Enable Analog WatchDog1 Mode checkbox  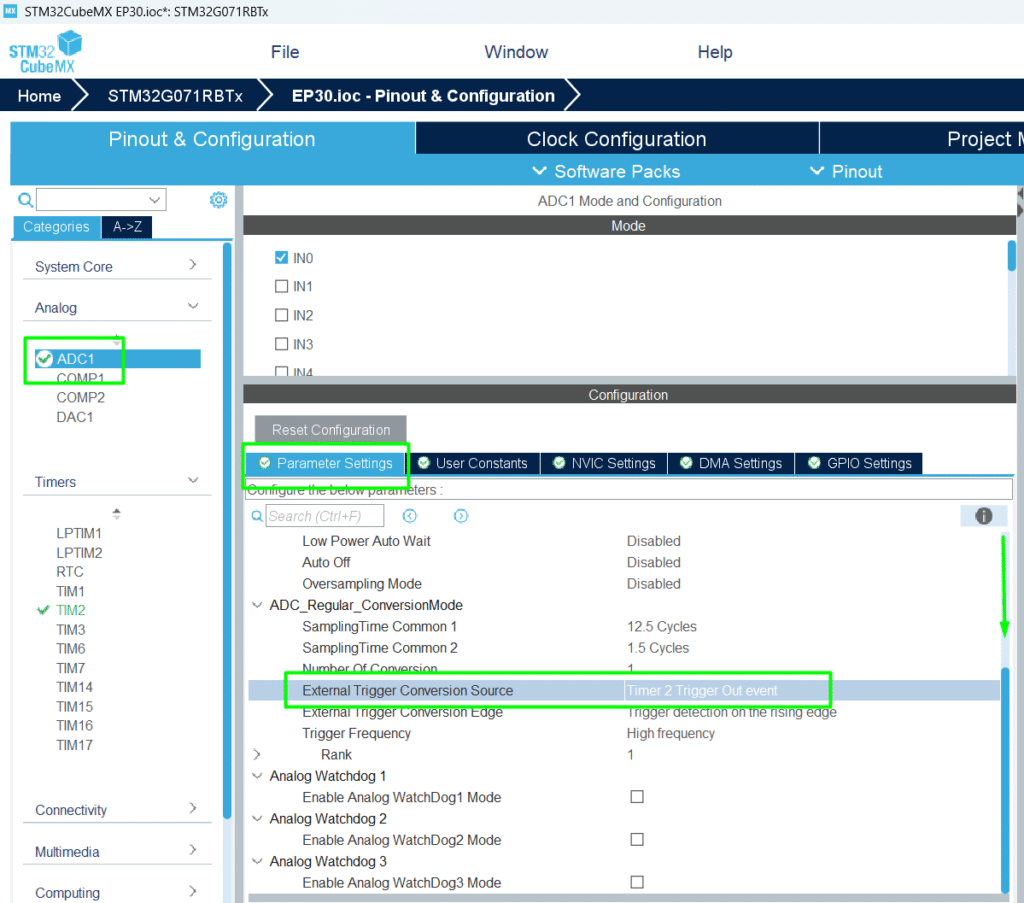637,797
